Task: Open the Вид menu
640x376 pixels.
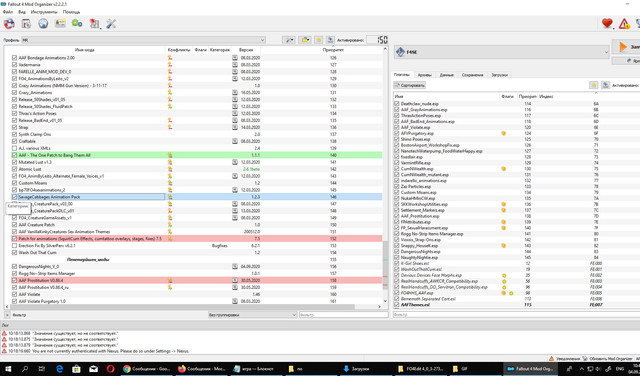Action: pyautogui.click(x=22, y=12)
